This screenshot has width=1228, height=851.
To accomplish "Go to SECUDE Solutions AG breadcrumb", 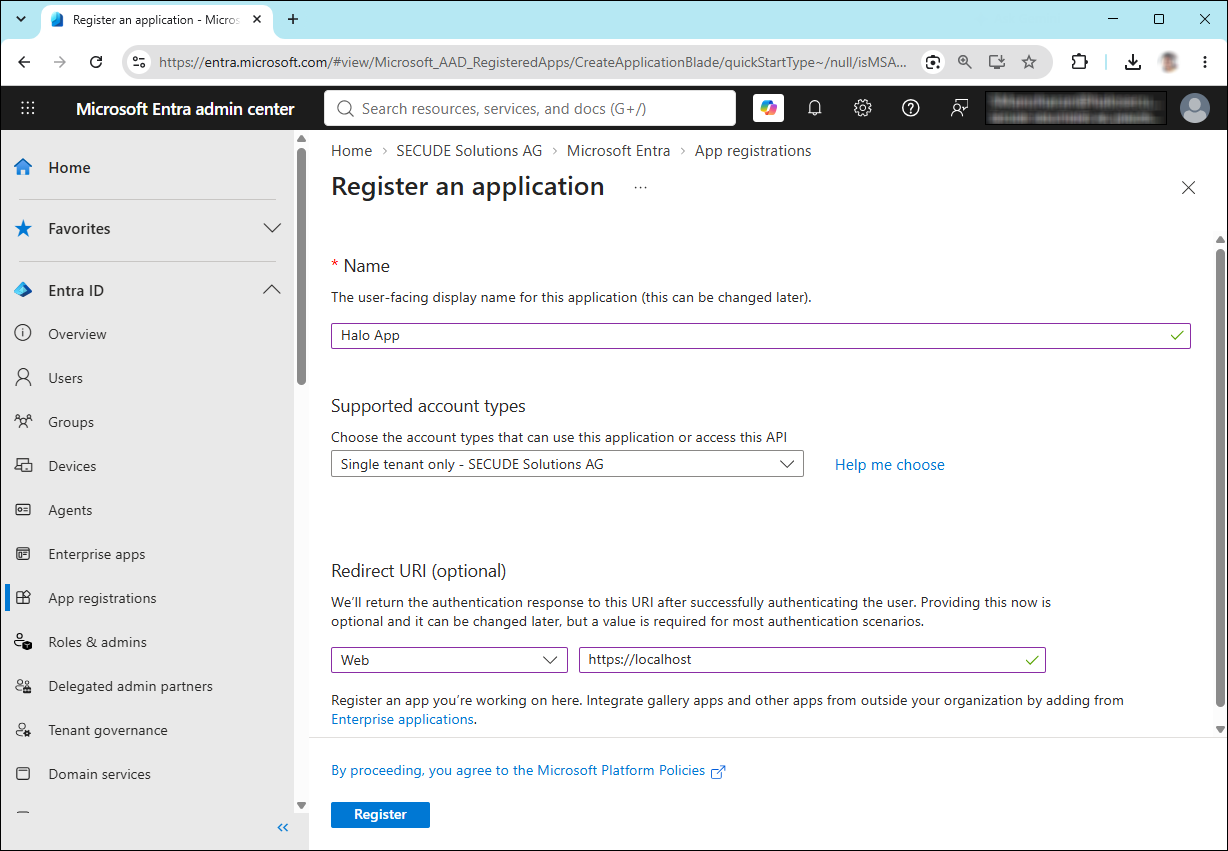I will [469, 151].
